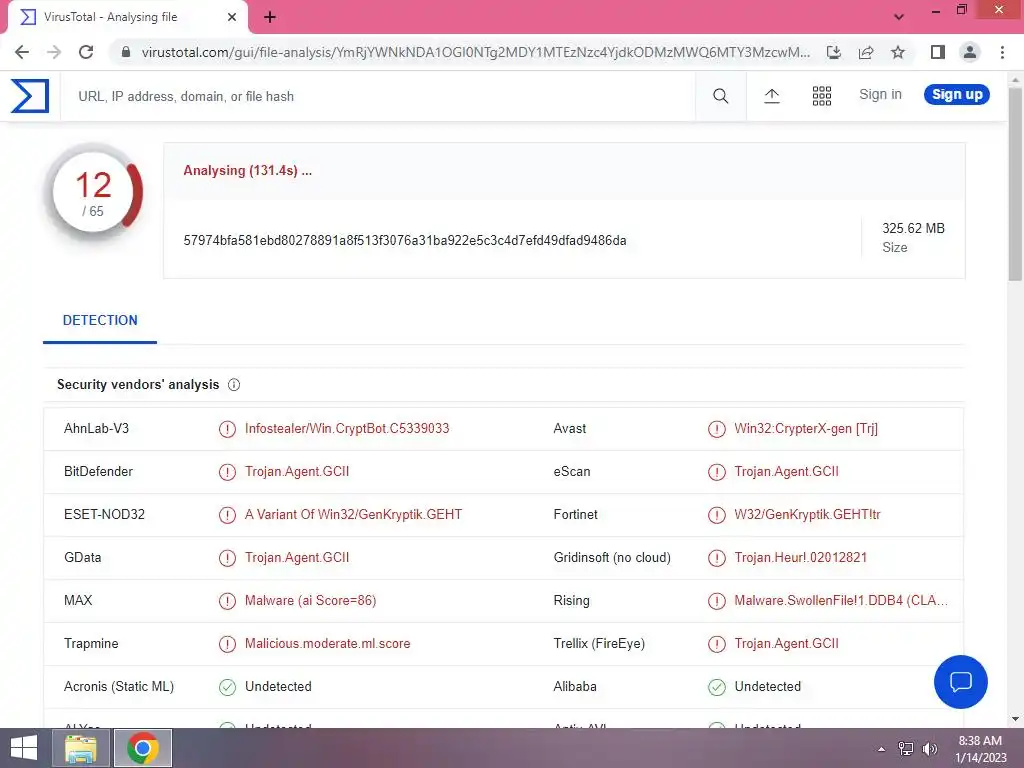
Task: Click the address bar URL
Action: tap(475, 52)
